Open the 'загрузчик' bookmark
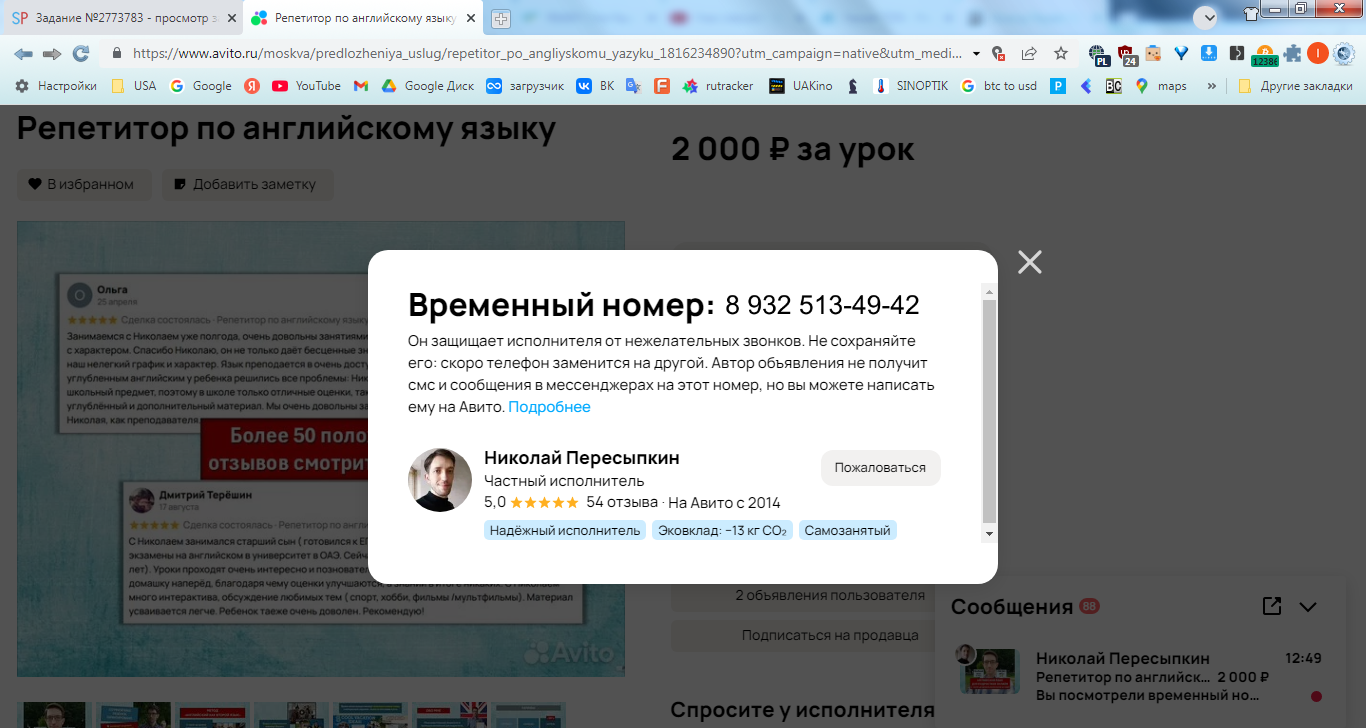This screenshot has height=728, width=1366. tap(525, 86)
